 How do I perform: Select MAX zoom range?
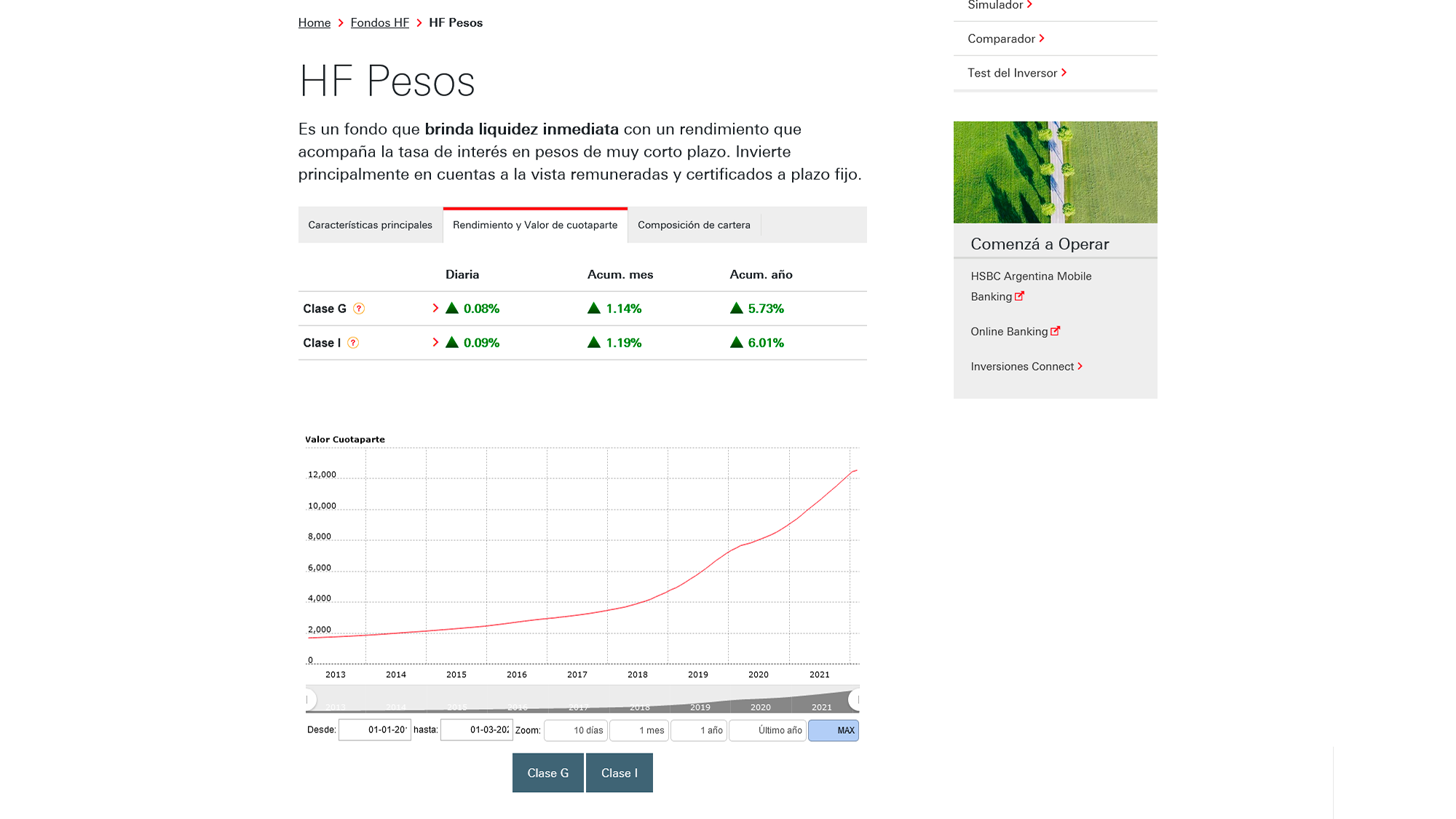pyautogui.click(x=834, y=730)
